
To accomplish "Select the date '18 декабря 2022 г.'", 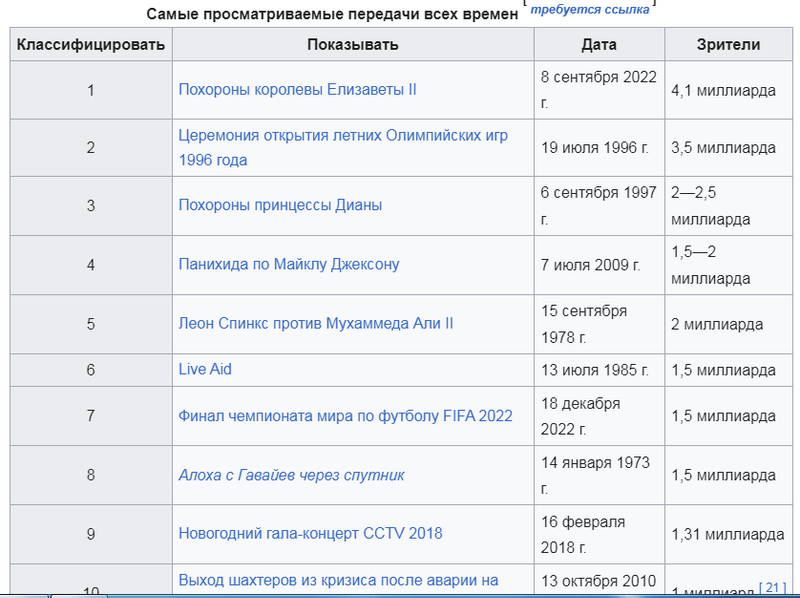I will tap(581, 416).
